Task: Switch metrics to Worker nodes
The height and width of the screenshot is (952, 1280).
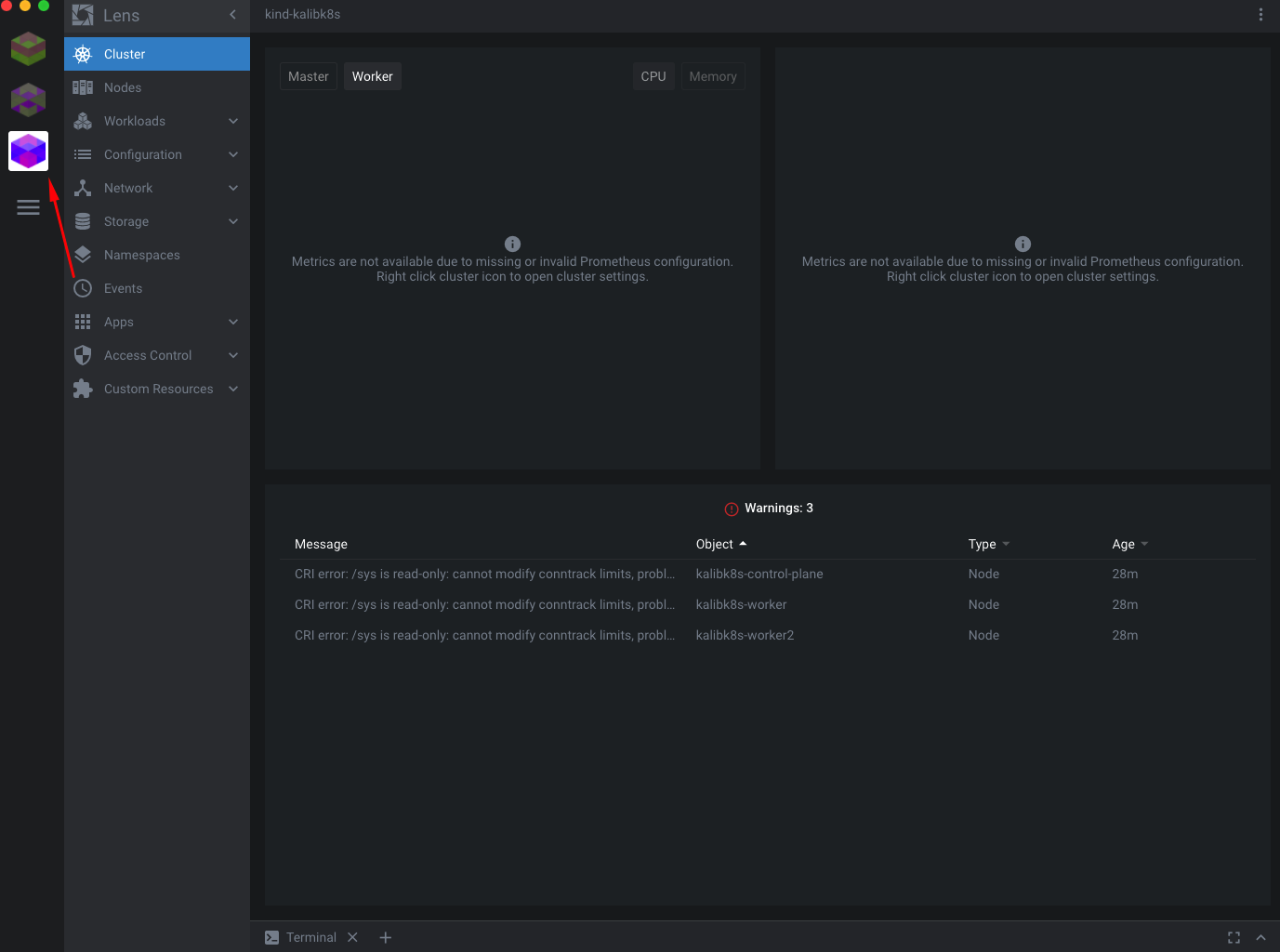Action: [x=372, y=76]
